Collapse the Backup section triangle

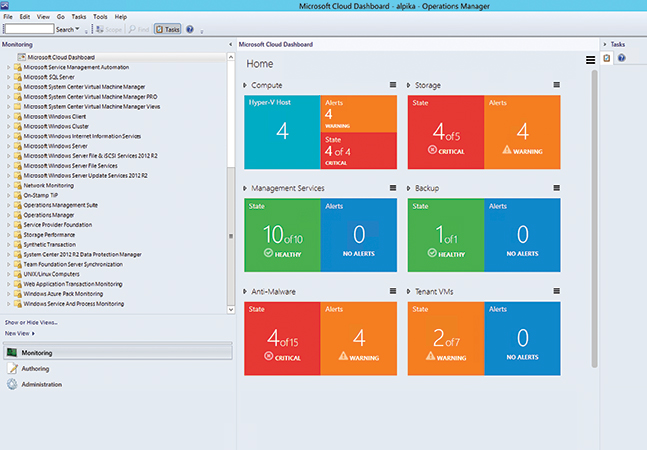[x=409, y=188]
